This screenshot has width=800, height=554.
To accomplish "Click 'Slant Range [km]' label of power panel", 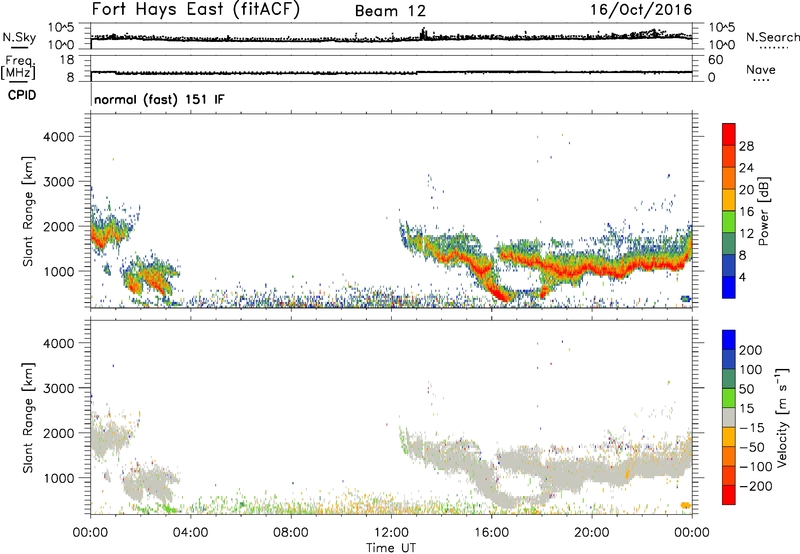I will click(28, 211).
